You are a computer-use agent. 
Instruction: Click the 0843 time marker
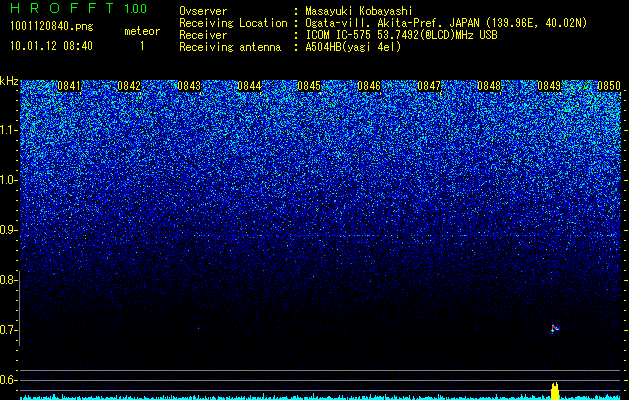pyautogui.click(x=189, y=86)
